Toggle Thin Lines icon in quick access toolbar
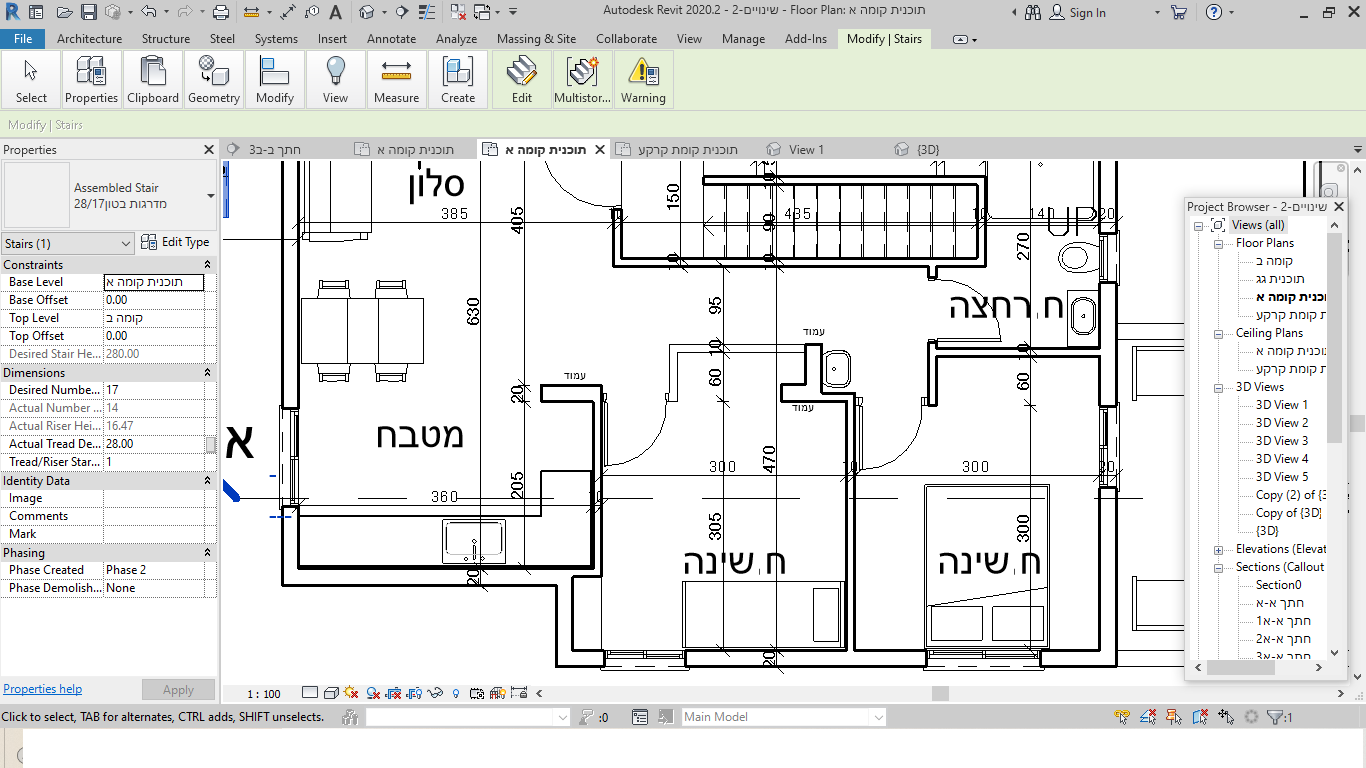Screen dimensions: 1366x768 (428, 12)
